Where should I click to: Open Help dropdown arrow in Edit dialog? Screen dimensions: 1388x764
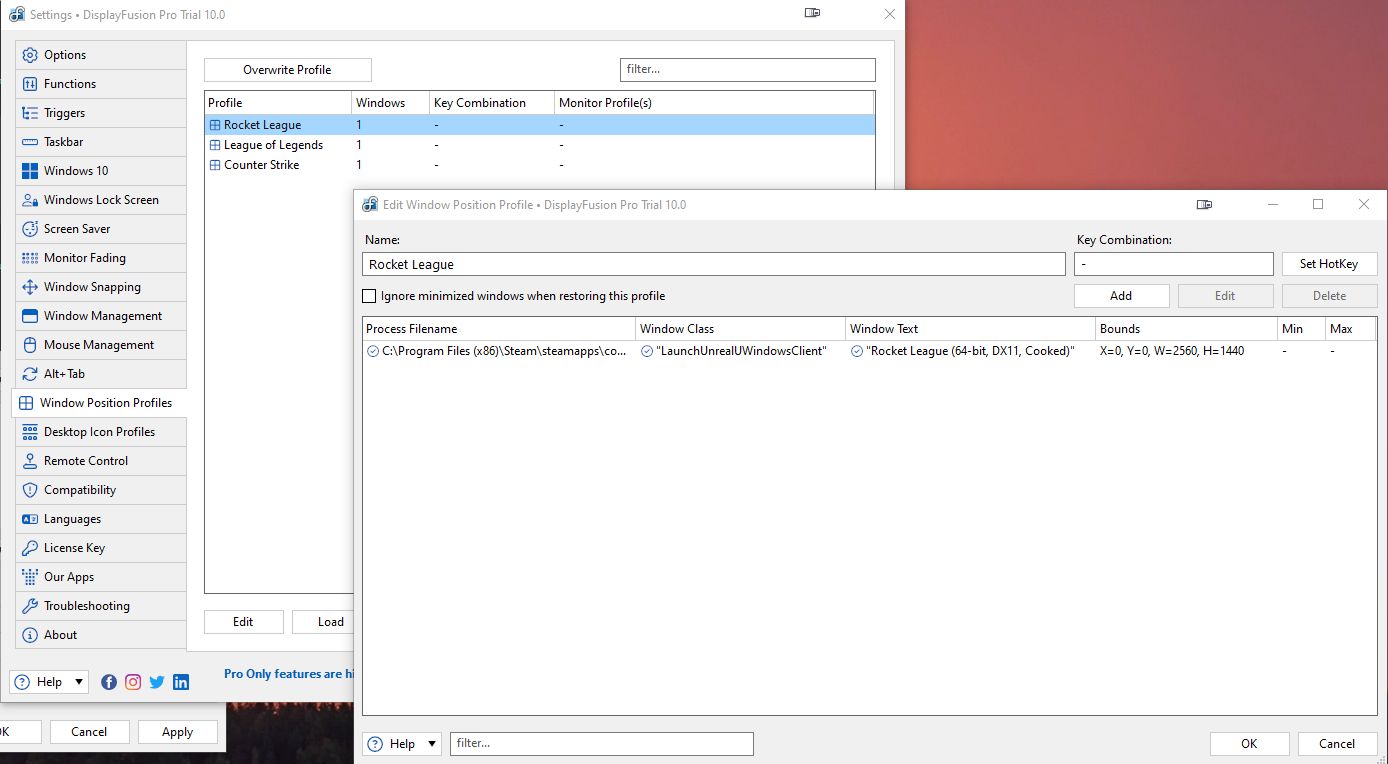click(432, 744)
